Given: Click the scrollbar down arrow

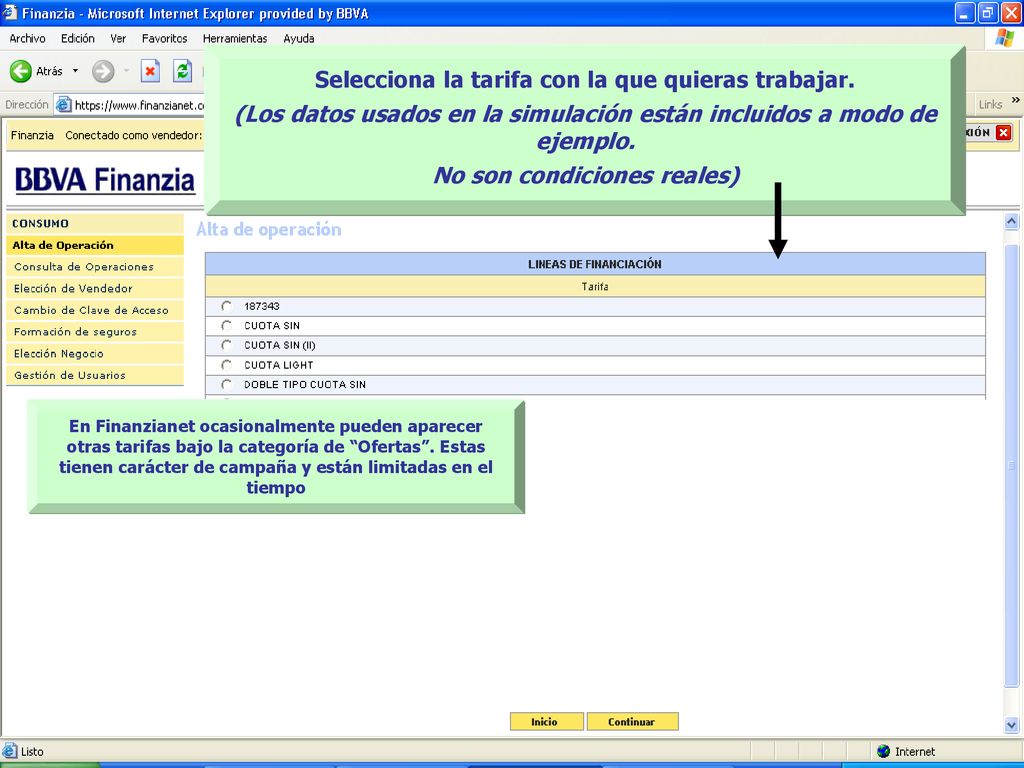Looking at the screenshot, I should (1011, 724).
